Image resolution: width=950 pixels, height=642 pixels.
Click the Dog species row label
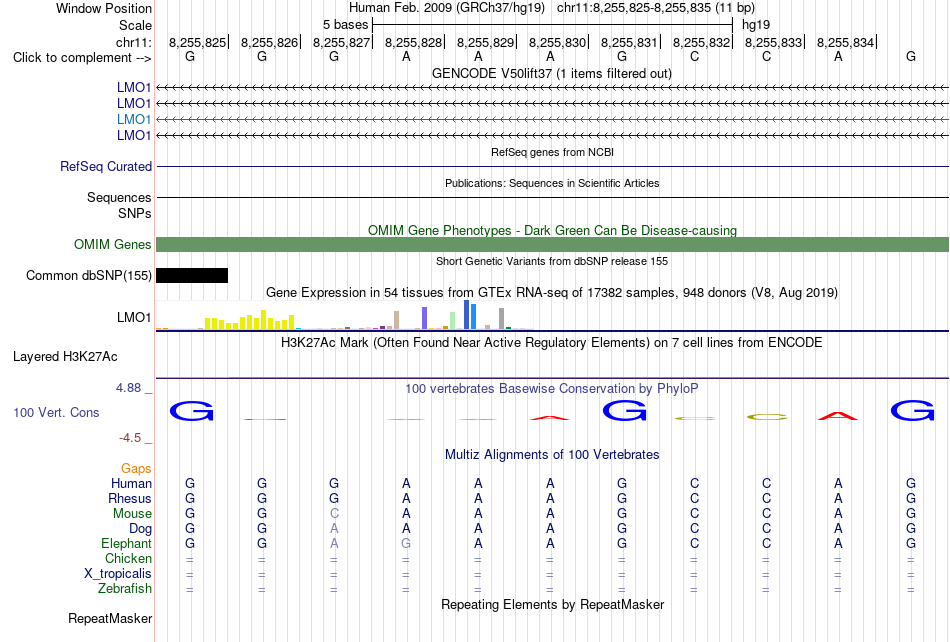tap(141, 529)
